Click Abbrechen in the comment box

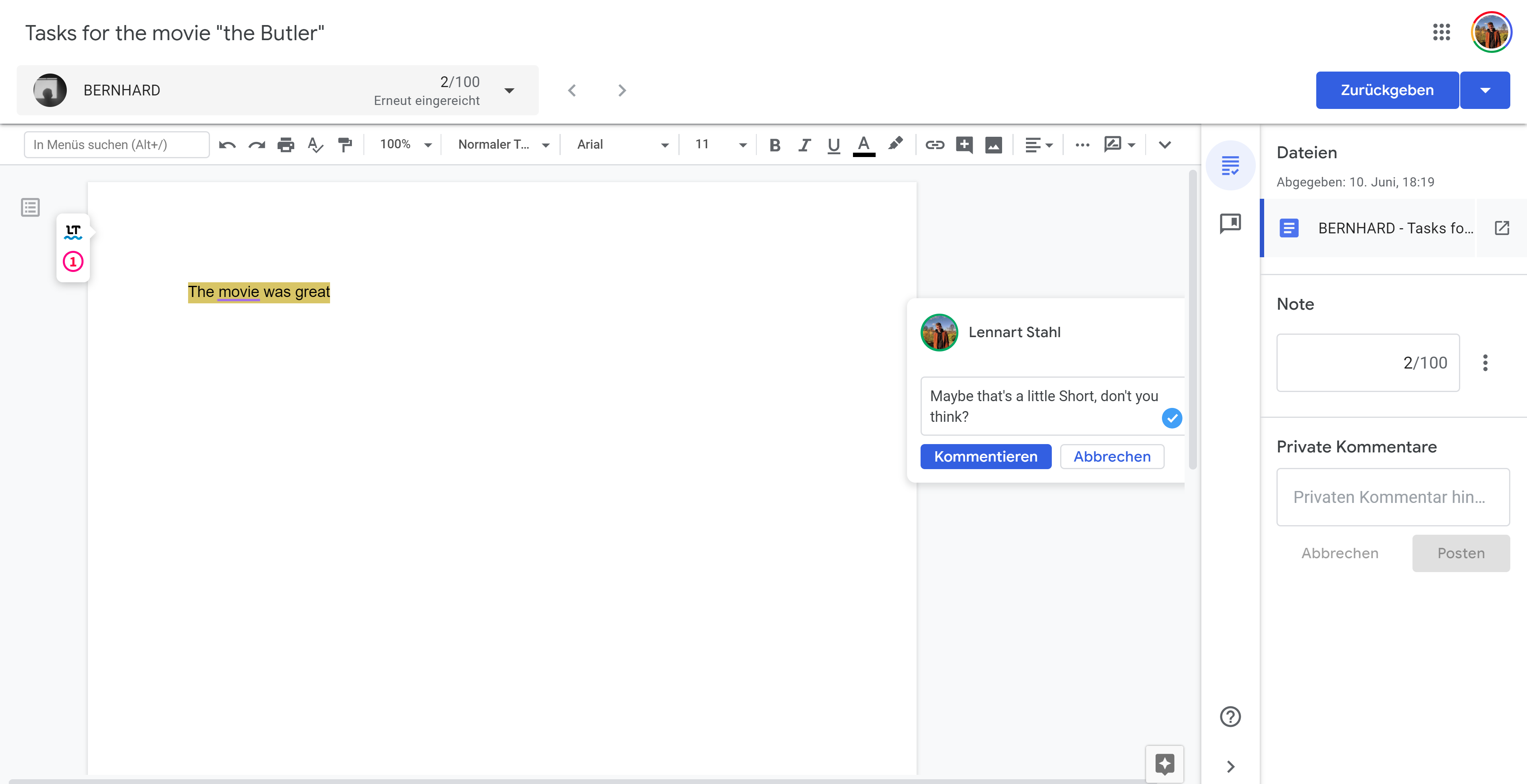tap(1111, 456)
